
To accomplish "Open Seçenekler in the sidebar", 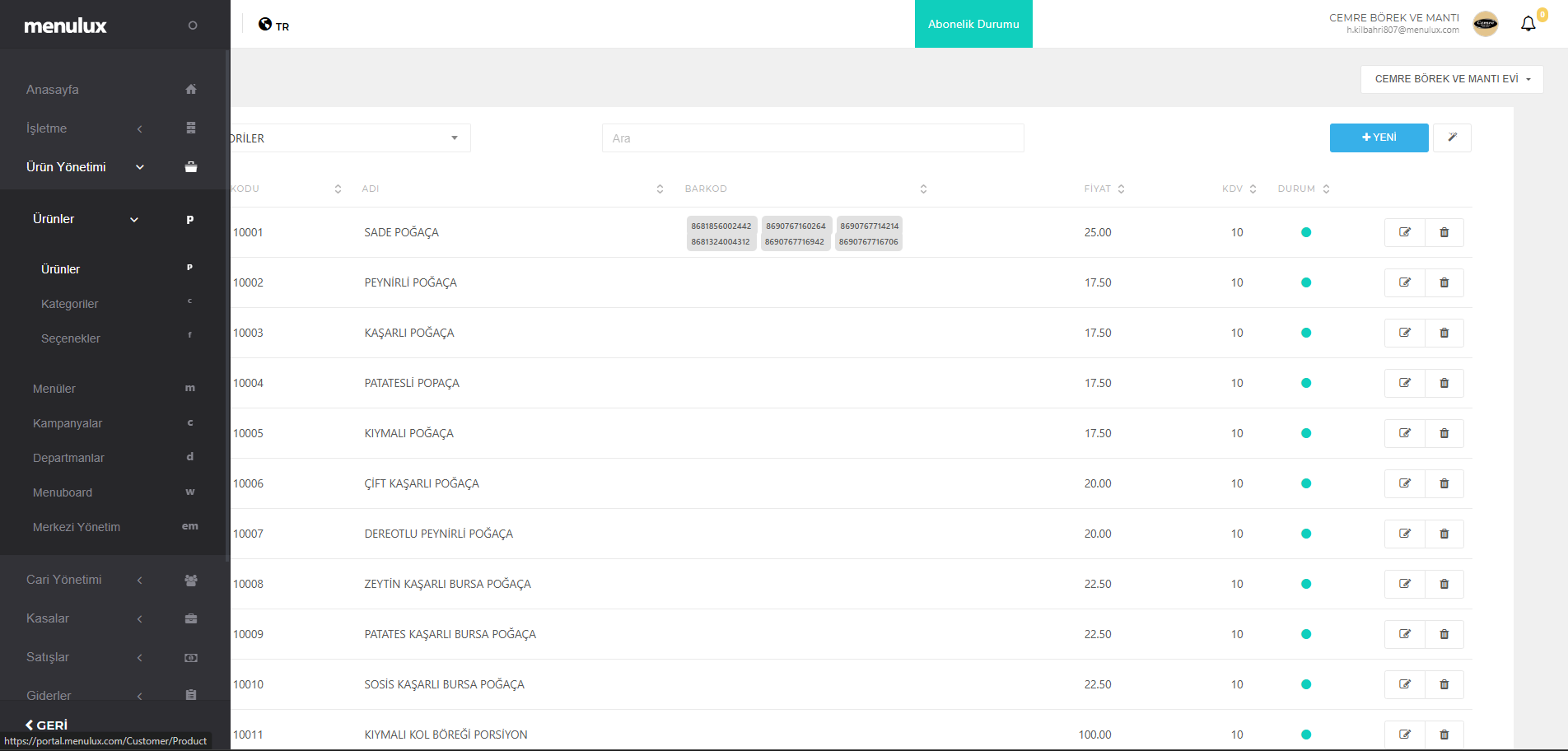I will (71, 338).
